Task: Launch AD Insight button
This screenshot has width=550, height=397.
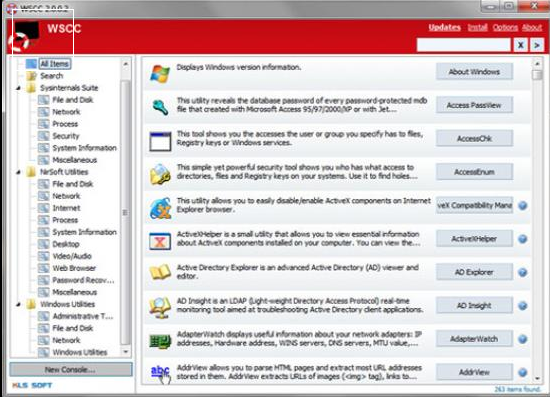Action: point(474,305)
